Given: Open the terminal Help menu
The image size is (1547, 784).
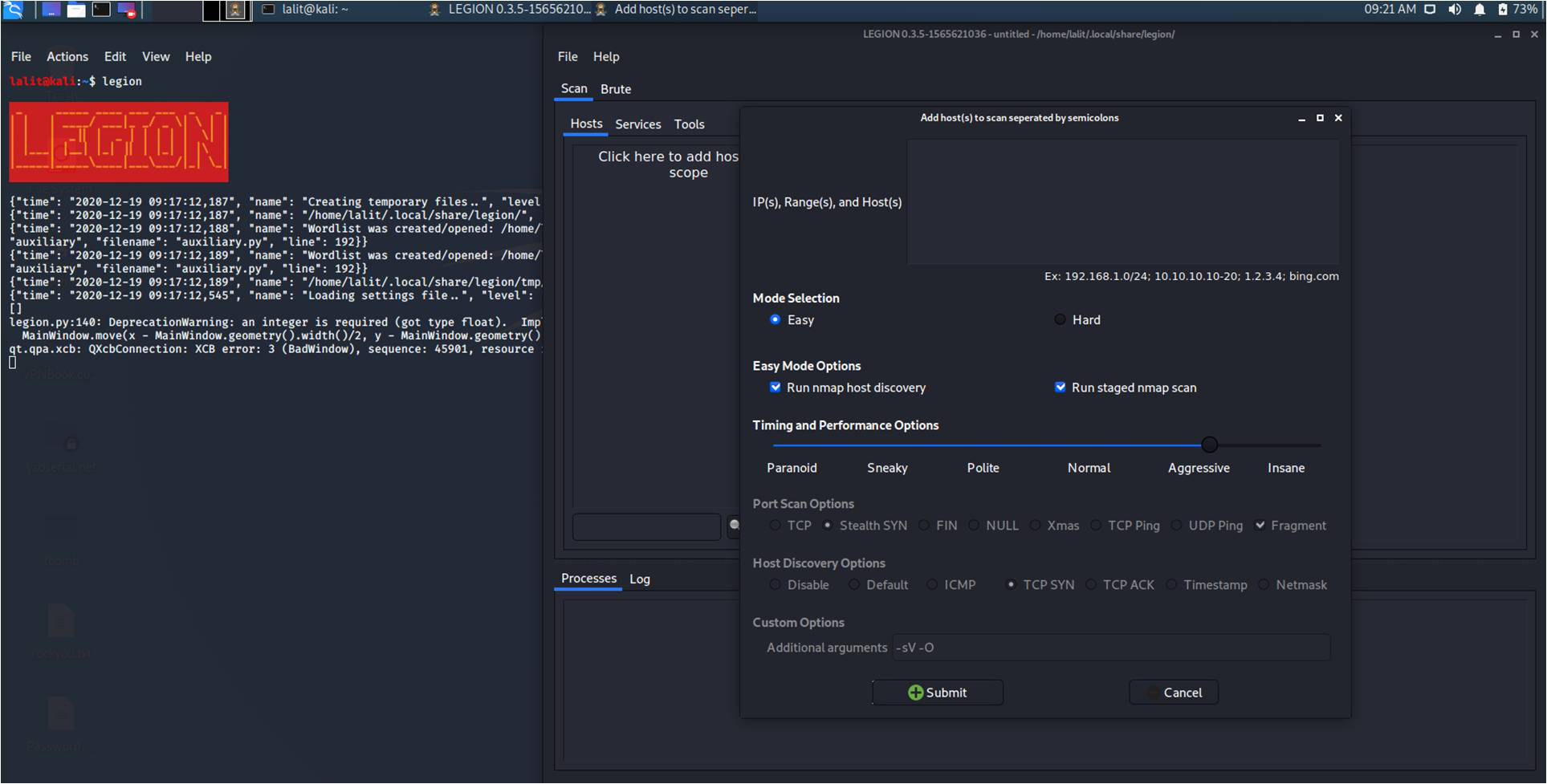Looking at the screenshot, I should click(x=198, y=57).
